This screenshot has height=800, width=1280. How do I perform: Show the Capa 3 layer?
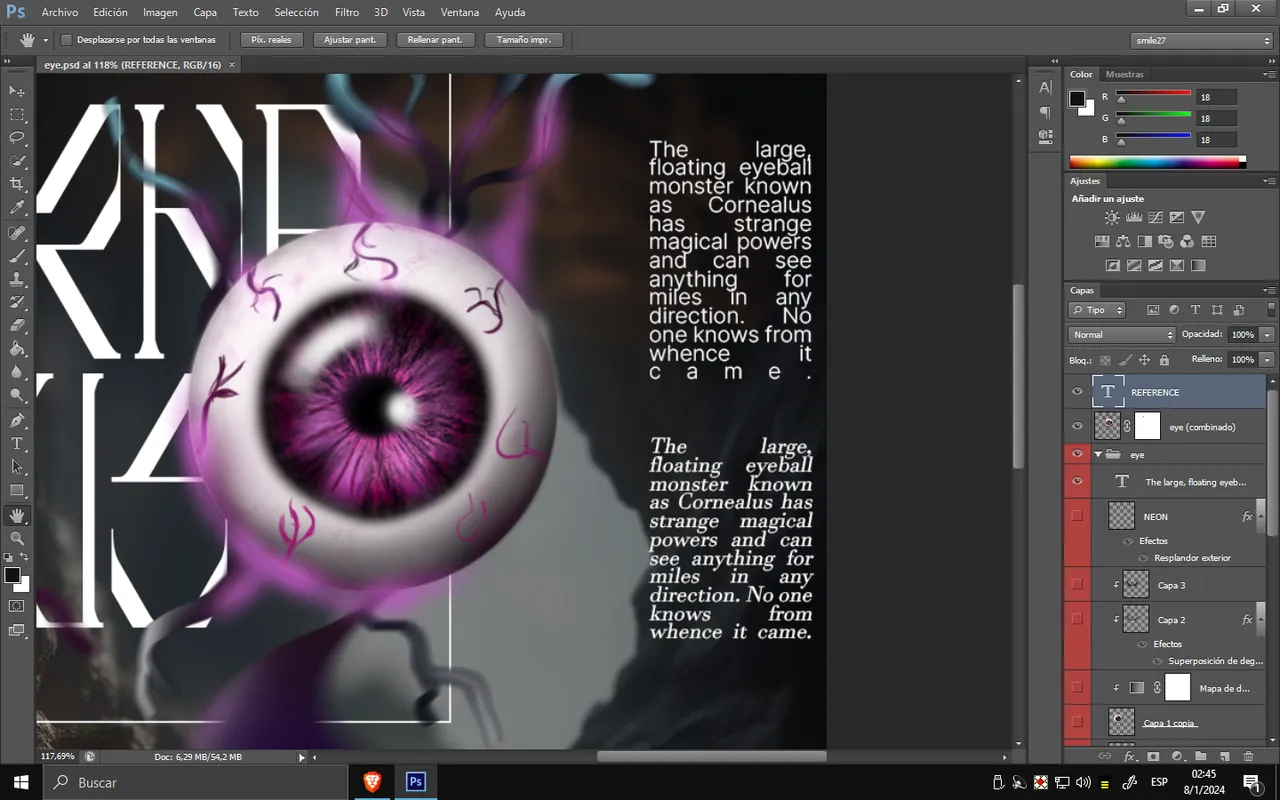(x=1077, y=584)
